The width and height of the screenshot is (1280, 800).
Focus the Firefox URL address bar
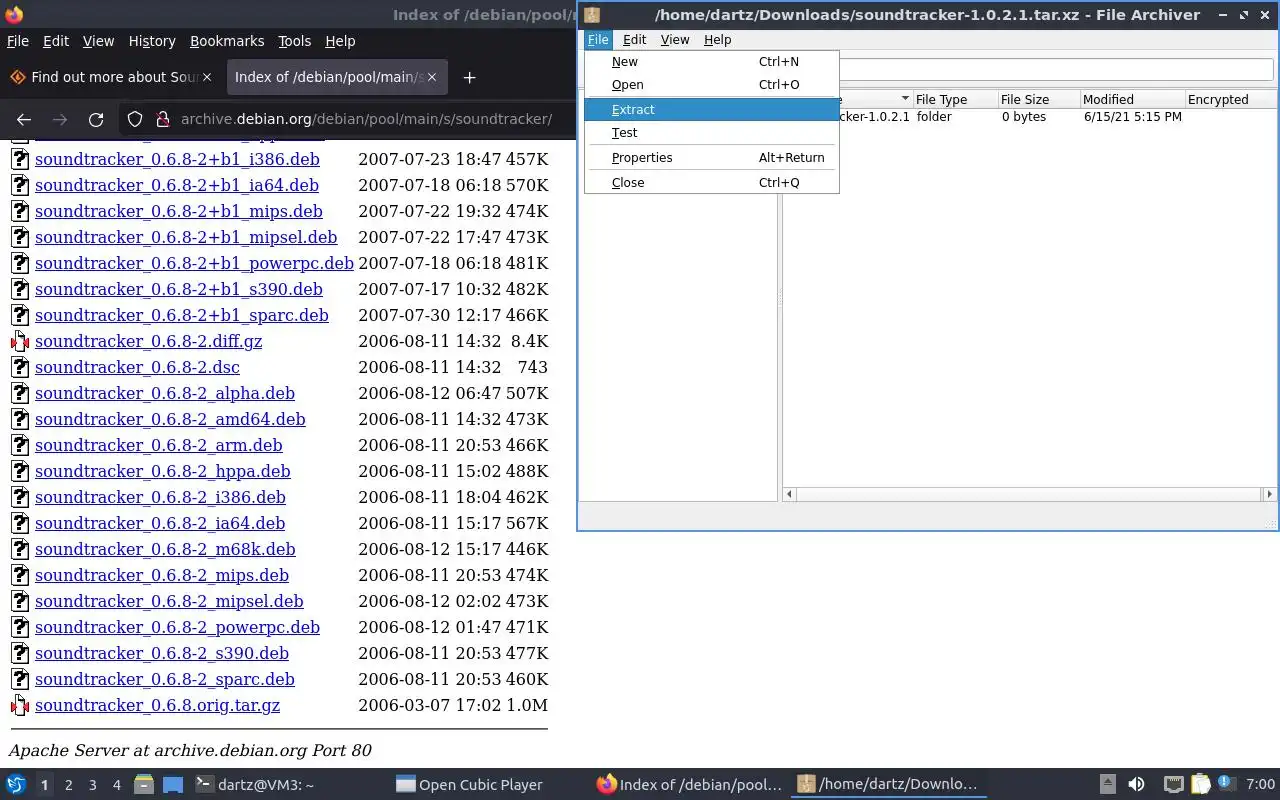pos(366,119)
